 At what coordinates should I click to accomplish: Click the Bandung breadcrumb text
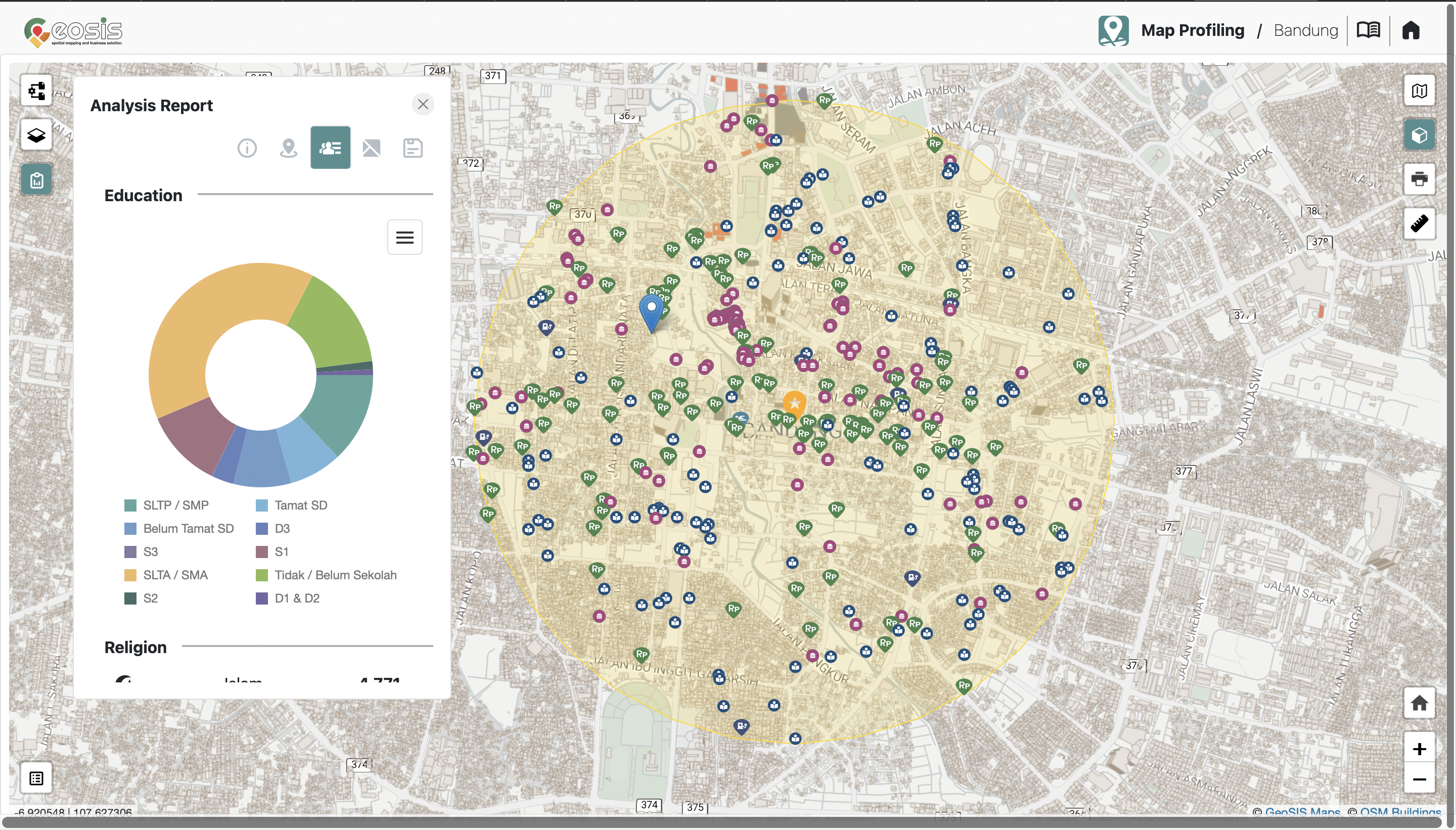click(1305, 30)
